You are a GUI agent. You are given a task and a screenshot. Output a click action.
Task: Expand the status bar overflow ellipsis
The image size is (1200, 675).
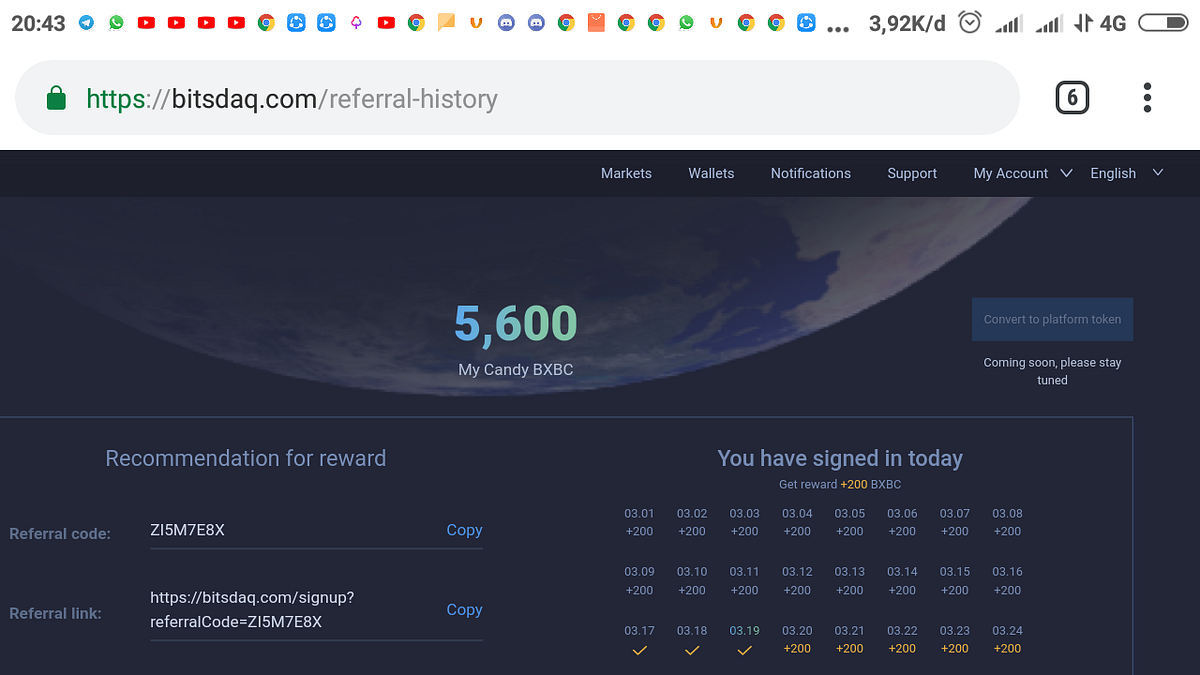click(838, 25)
